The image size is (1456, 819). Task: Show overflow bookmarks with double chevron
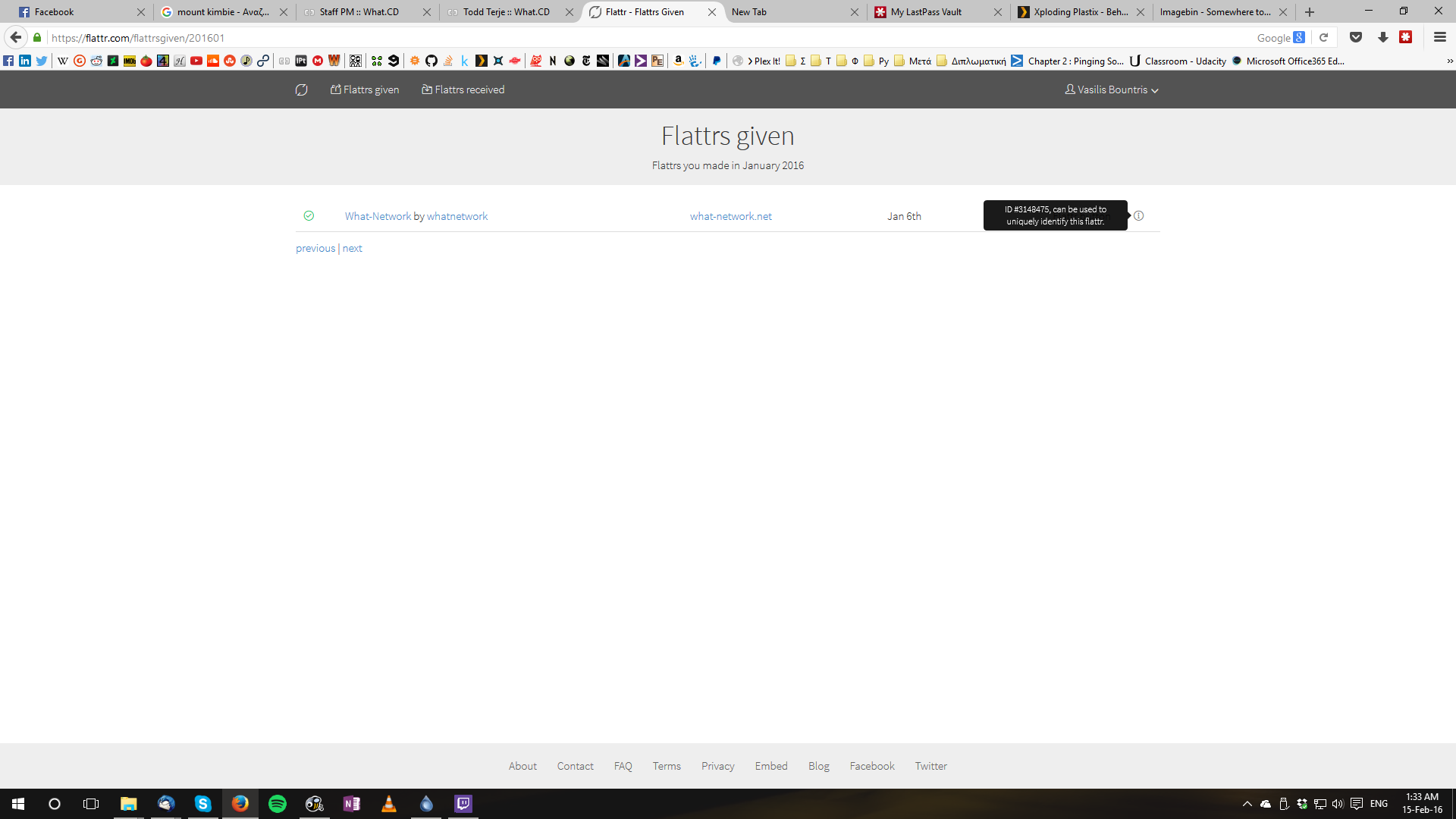(x=1449, y=61)
